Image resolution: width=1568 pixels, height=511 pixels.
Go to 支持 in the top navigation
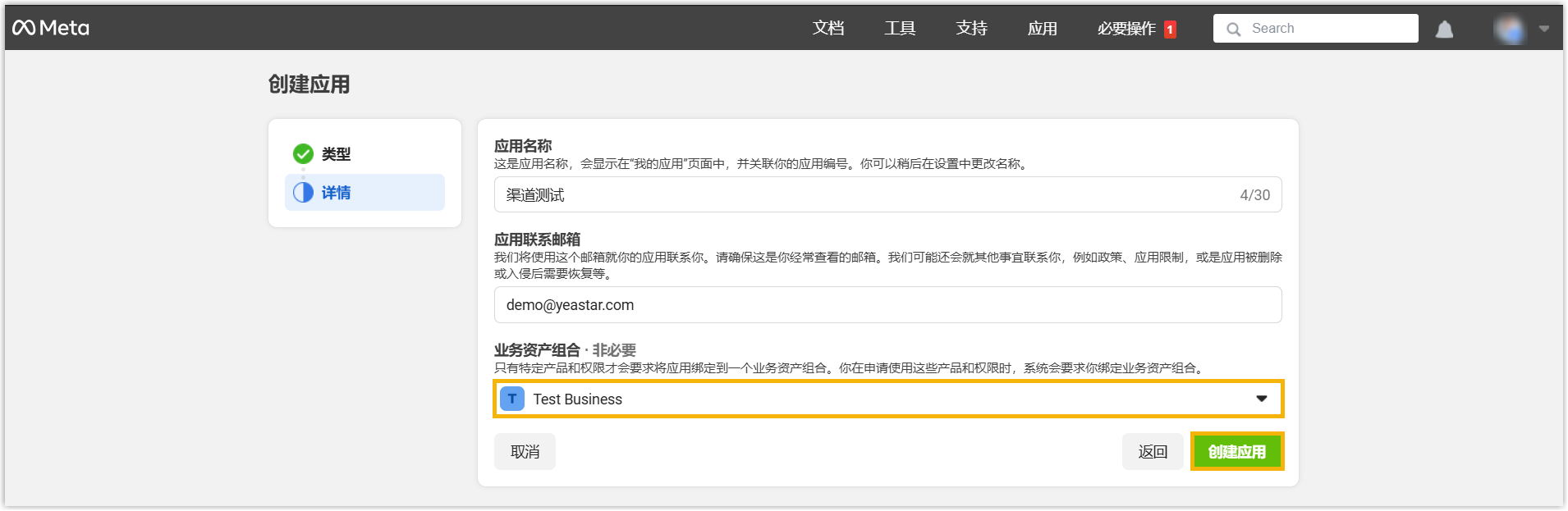pos(971,29)
